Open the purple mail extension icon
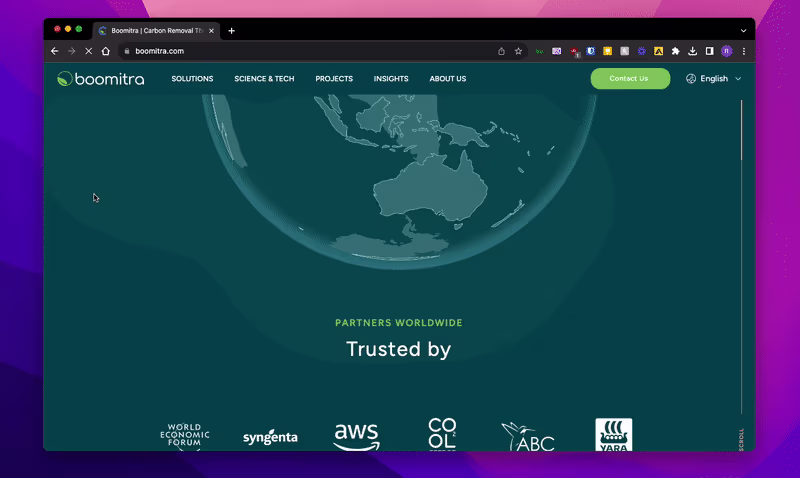Viewport: 800px width, 478px height. (557, 51)
